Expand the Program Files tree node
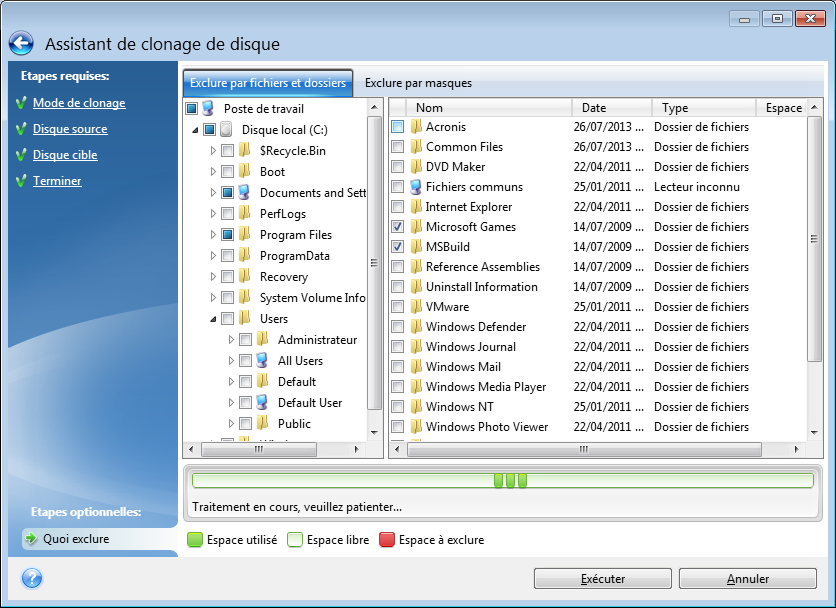This screenshot has height=608, width=836. tap(213, 235)
